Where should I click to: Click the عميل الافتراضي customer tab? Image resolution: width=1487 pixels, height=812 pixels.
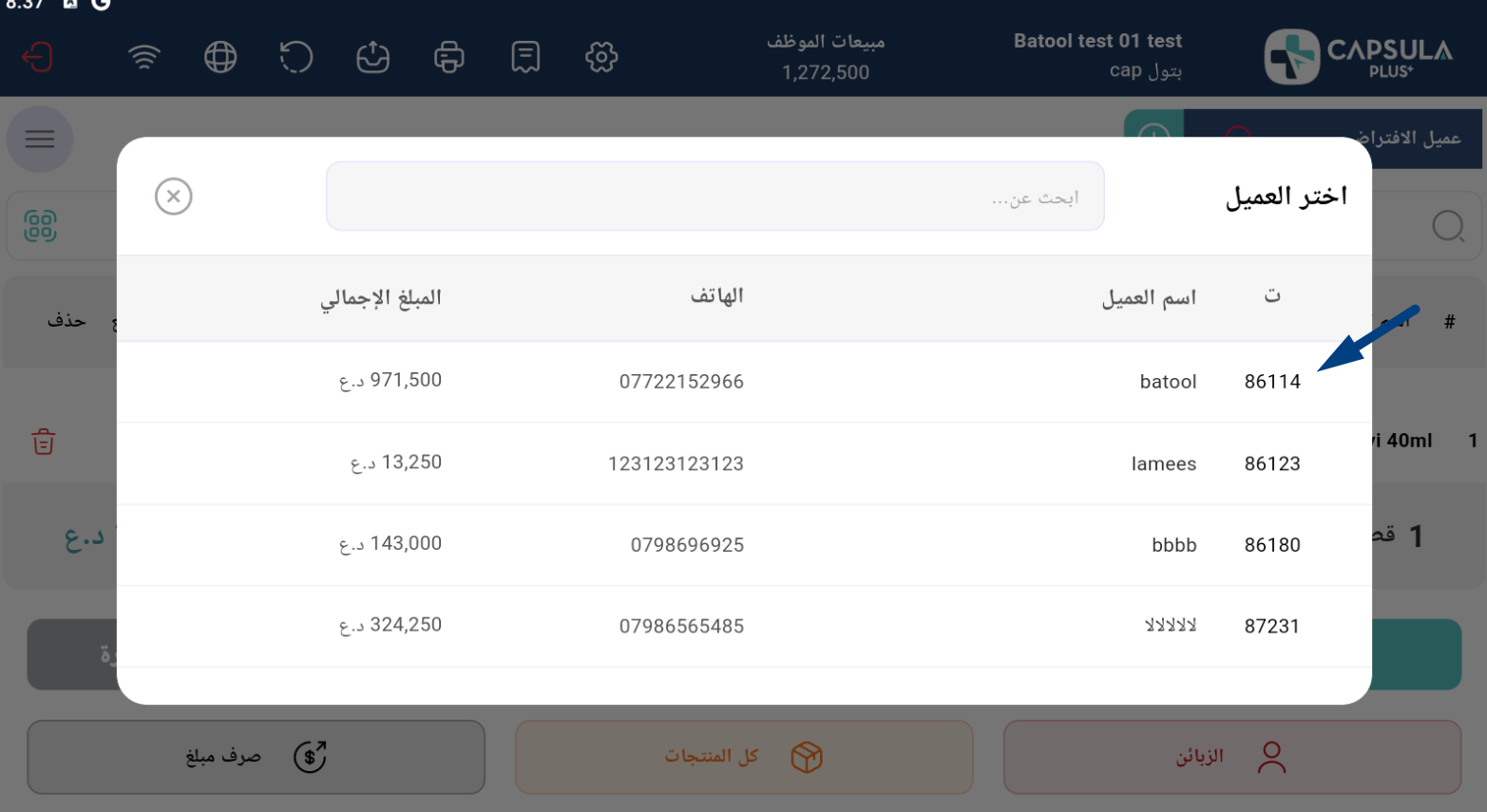click(1333, 139)
